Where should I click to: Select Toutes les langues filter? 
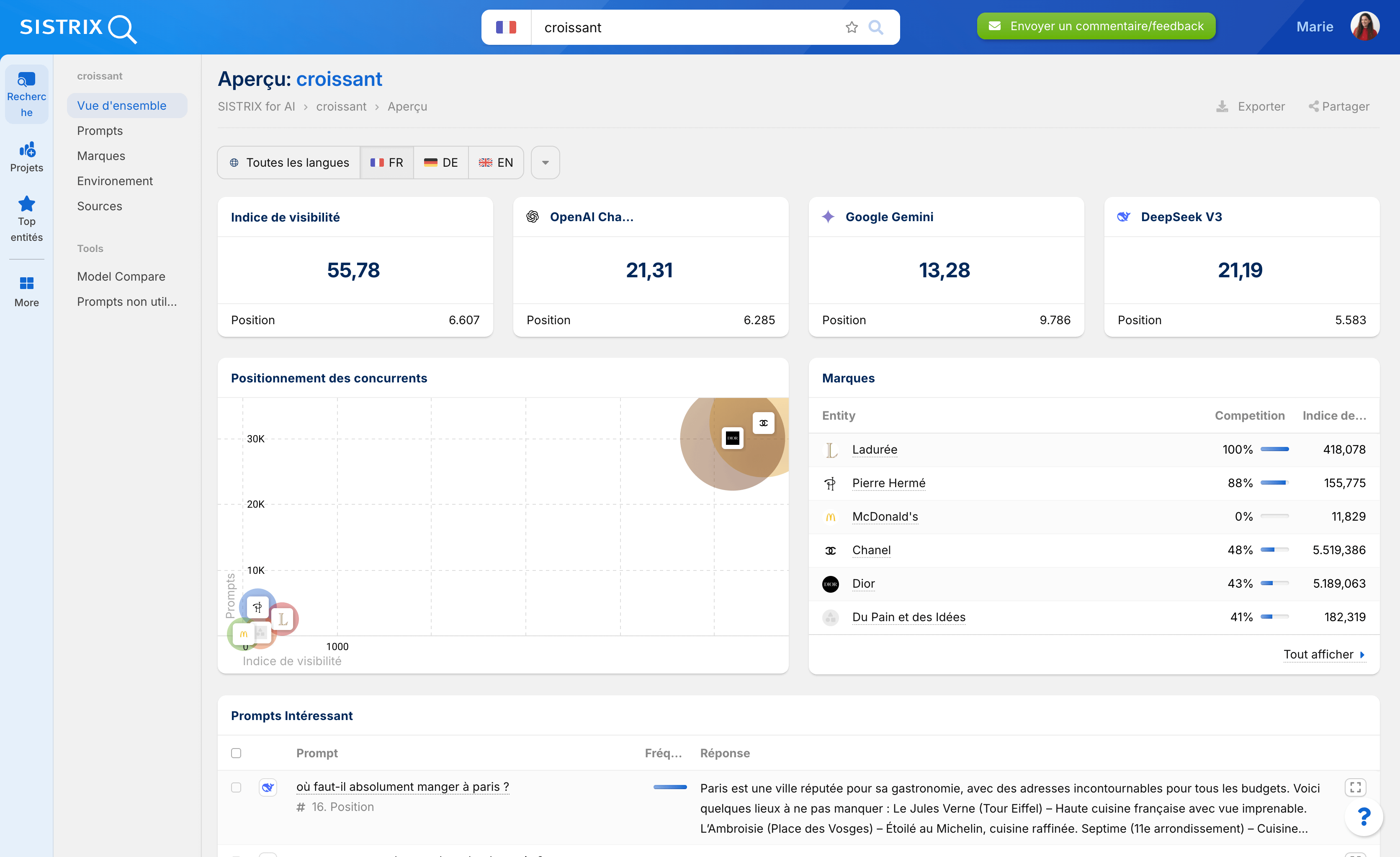(x=288, y=163)
